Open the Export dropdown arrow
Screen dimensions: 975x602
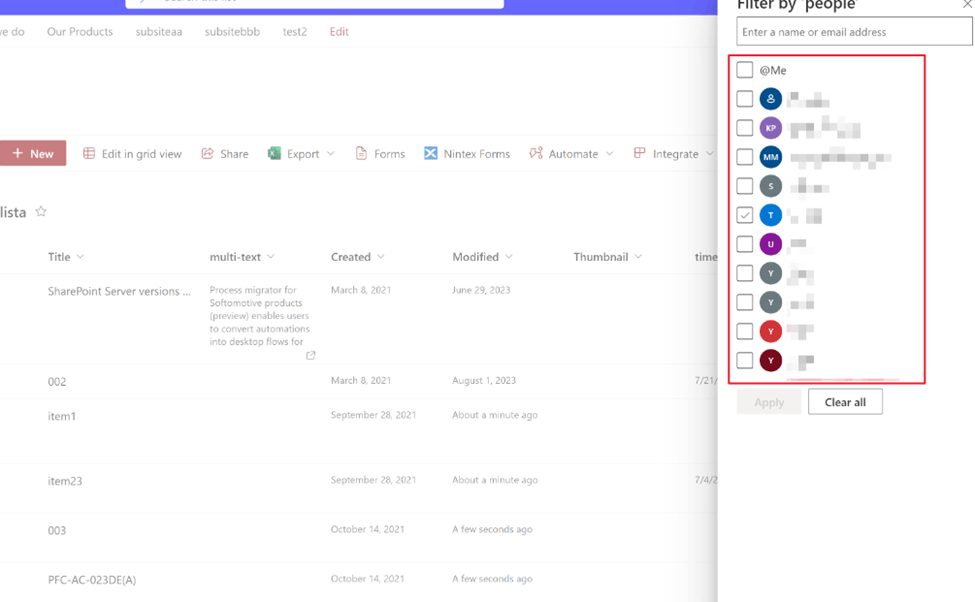[330, 153]
